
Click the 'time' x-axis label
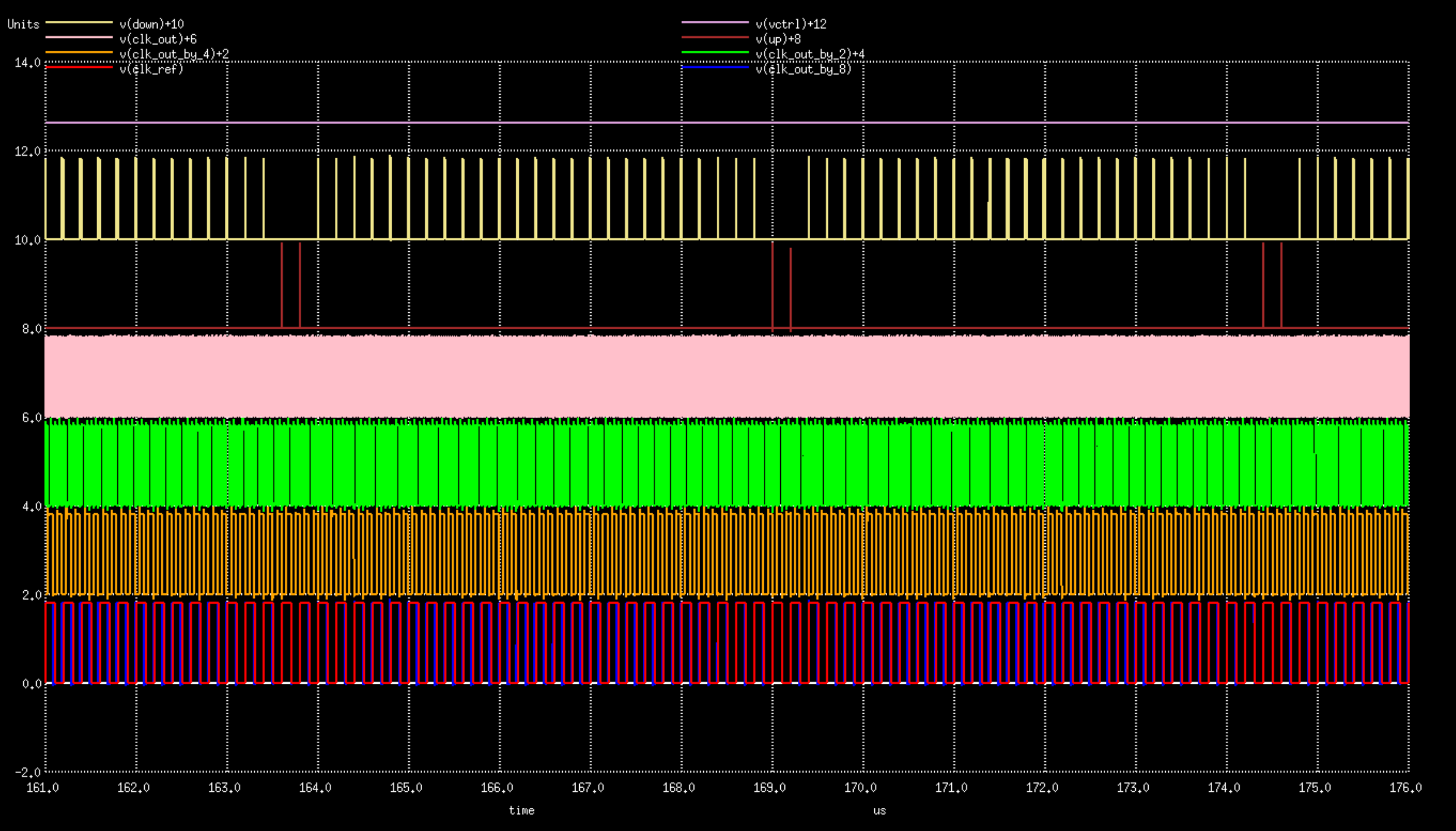coord(521,810)
